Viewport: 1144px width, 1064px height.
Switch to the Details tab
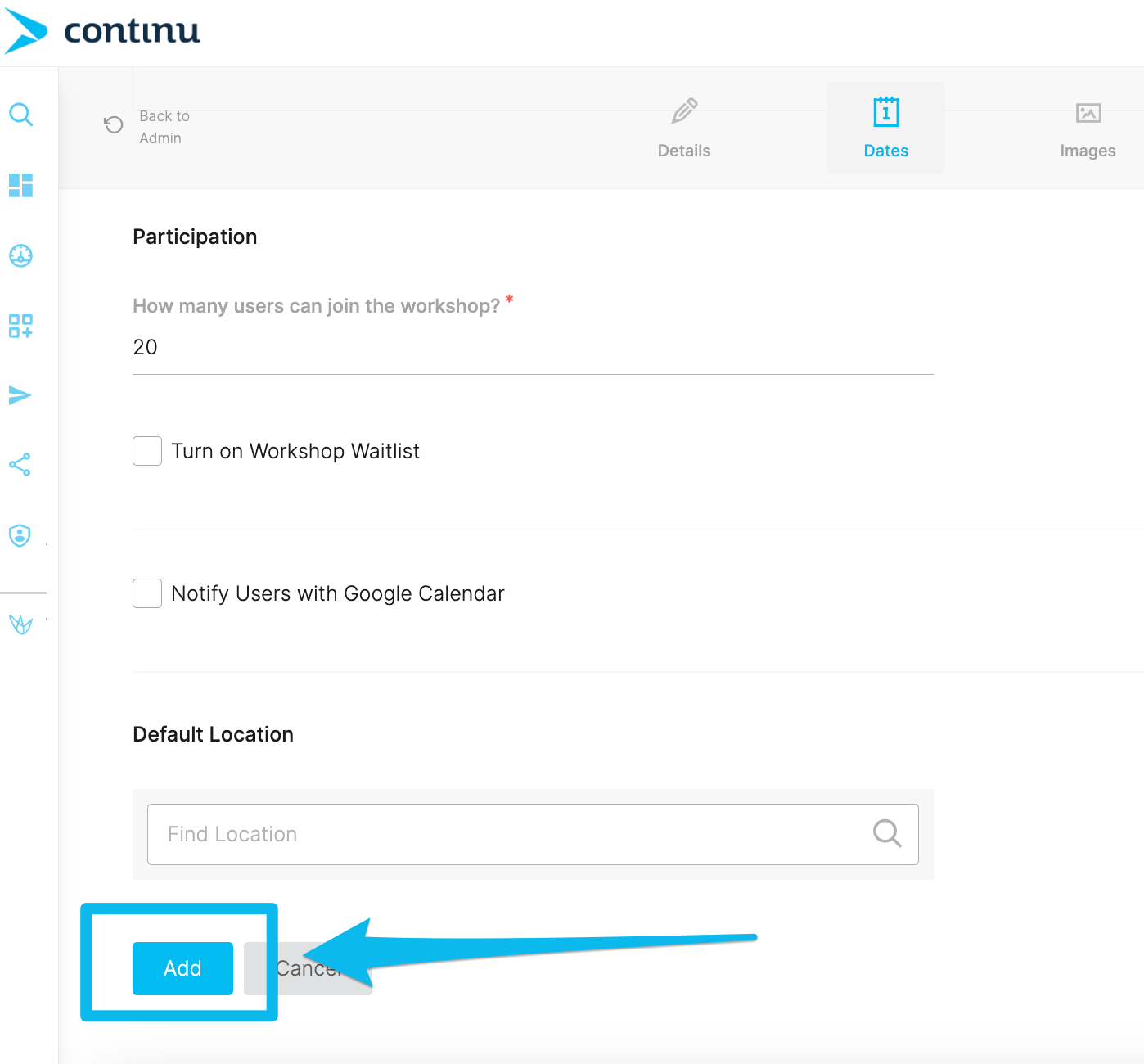[684, 128]
